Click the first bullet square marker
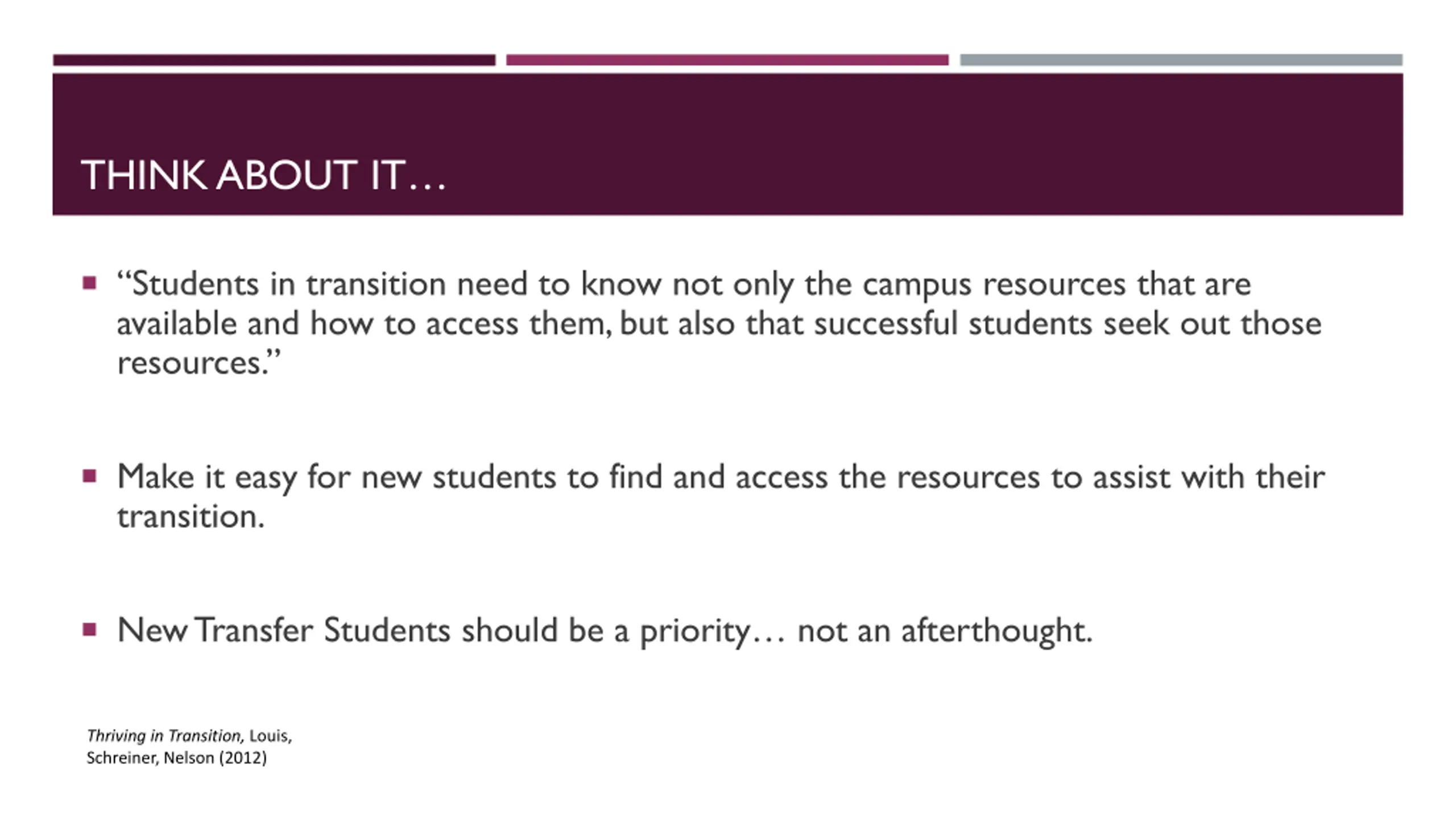The height and width of the screenshot is (819, 1456). tap(89, 283)
